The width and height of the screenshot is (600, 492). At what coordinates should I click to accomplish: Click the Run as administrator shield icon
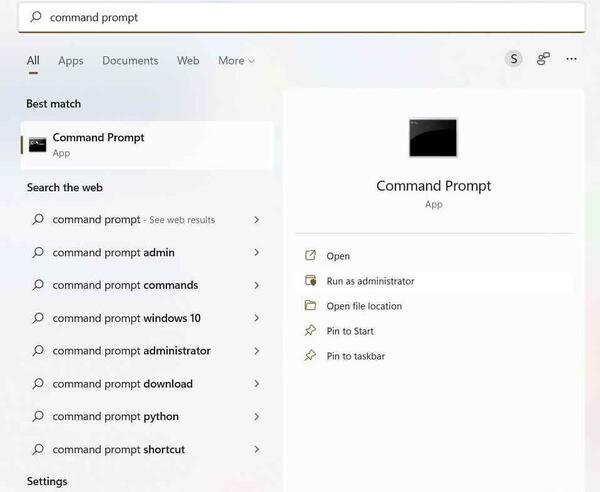310,280
